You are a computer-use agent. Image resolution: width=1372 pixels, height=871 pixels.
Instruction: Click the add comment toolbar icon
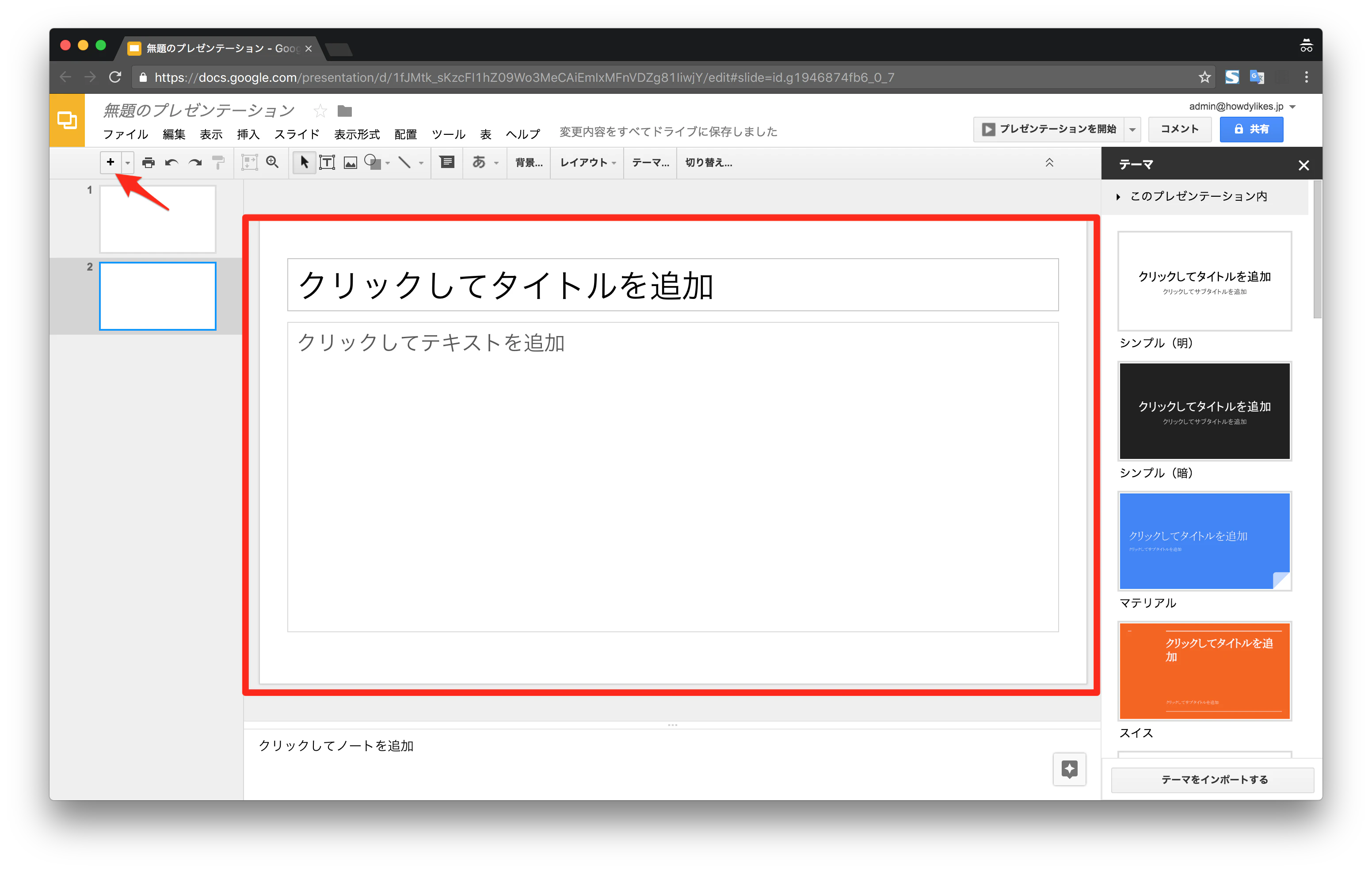tap(447, 162)
